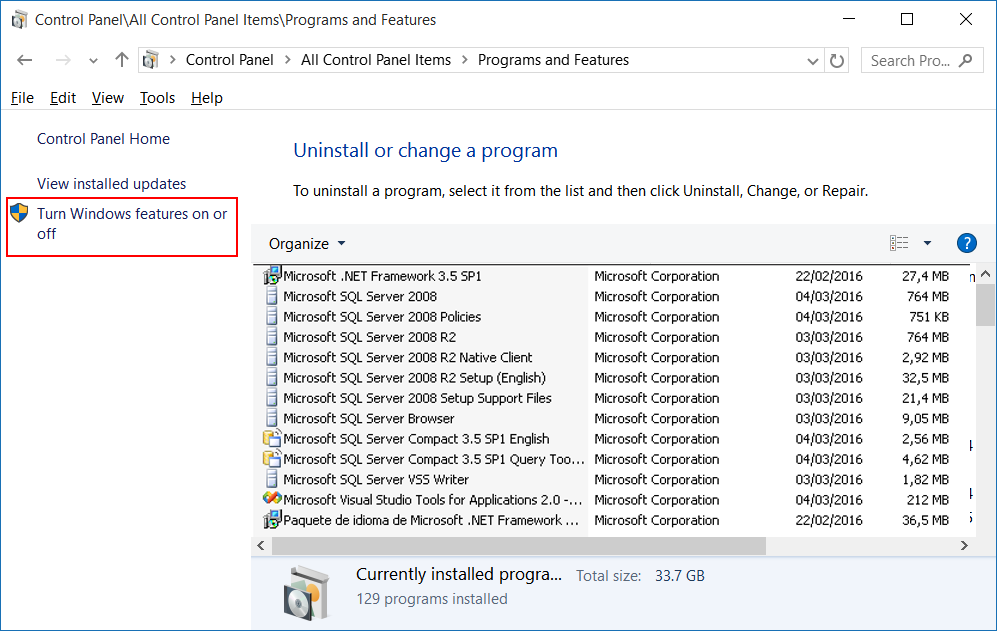This screenshot has width=997, height=631.
Task: Click the Search Programs input field
Action: pyautogui.click(x=922, y=60)
